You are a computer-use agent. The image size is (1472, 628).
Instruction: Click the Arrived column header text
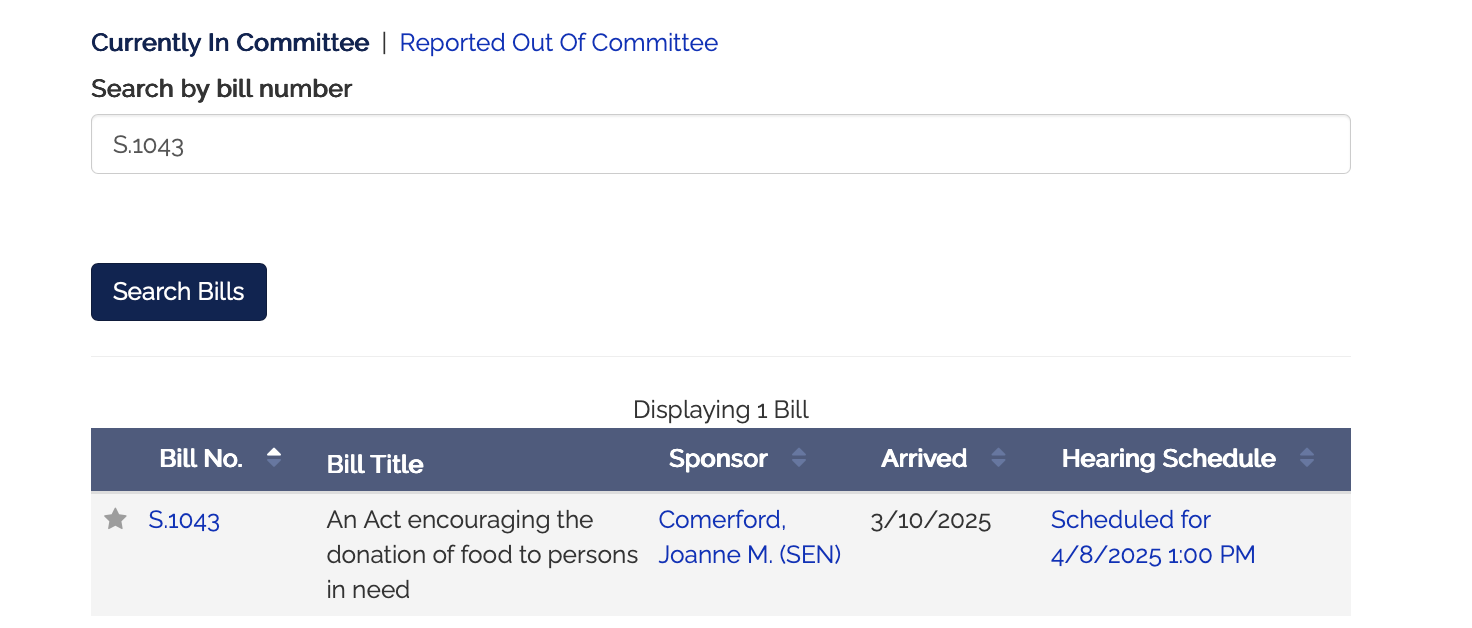click(924, 459)
